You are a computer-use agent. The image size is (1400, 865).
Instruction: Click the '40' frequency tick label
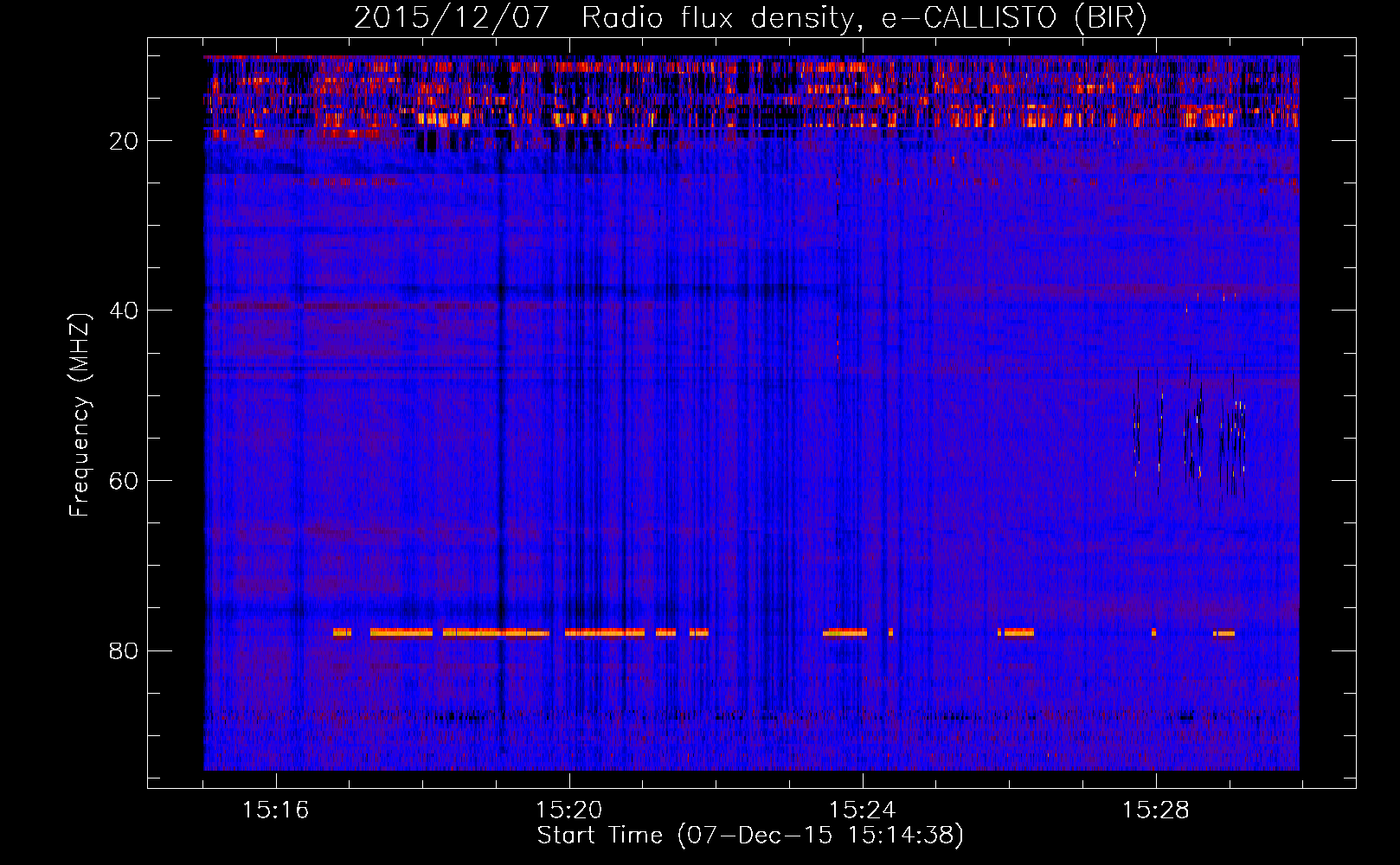125,311
